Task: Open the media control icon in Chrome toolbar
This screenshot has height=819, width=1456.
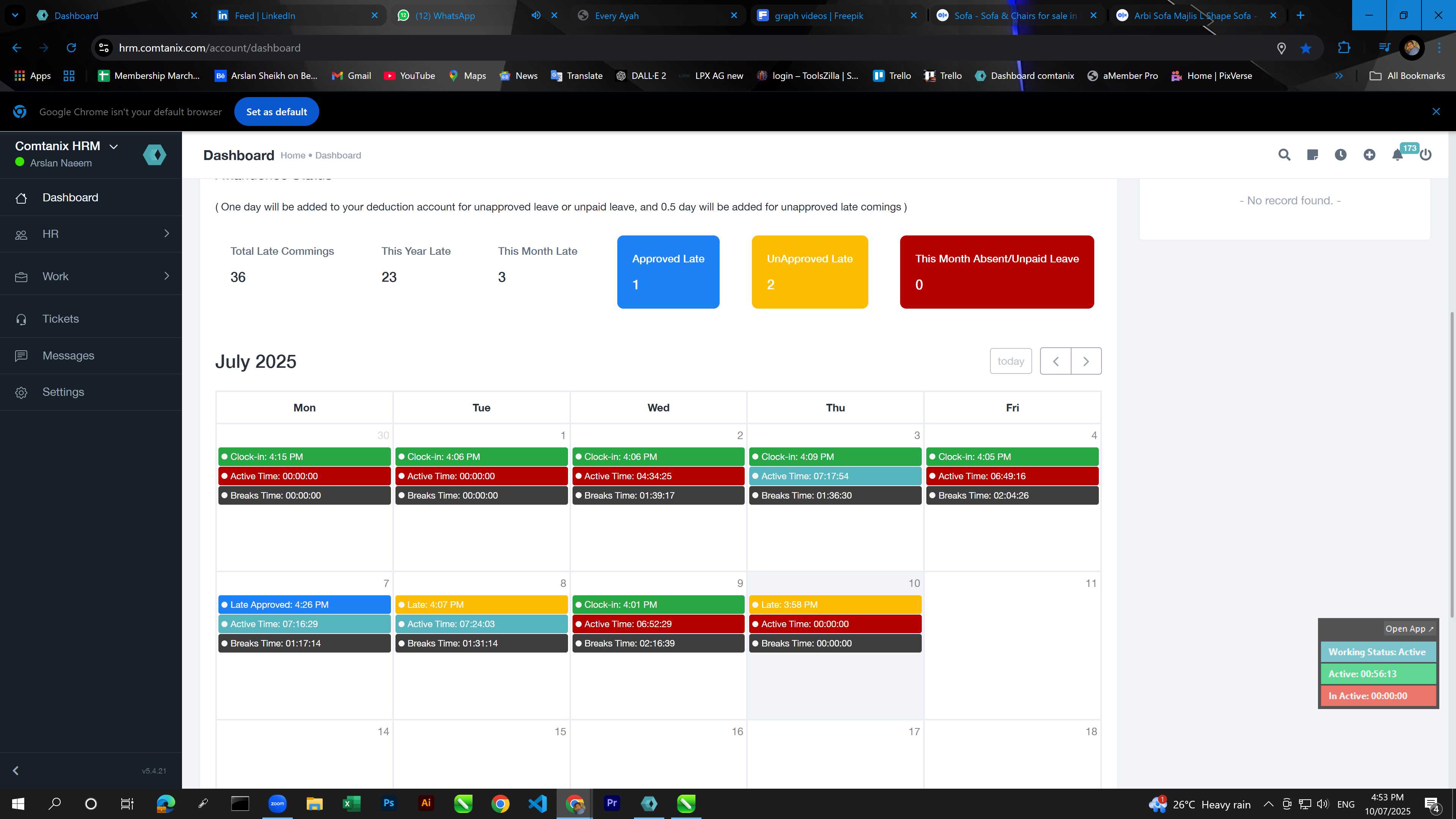Action: point(1384,48)
